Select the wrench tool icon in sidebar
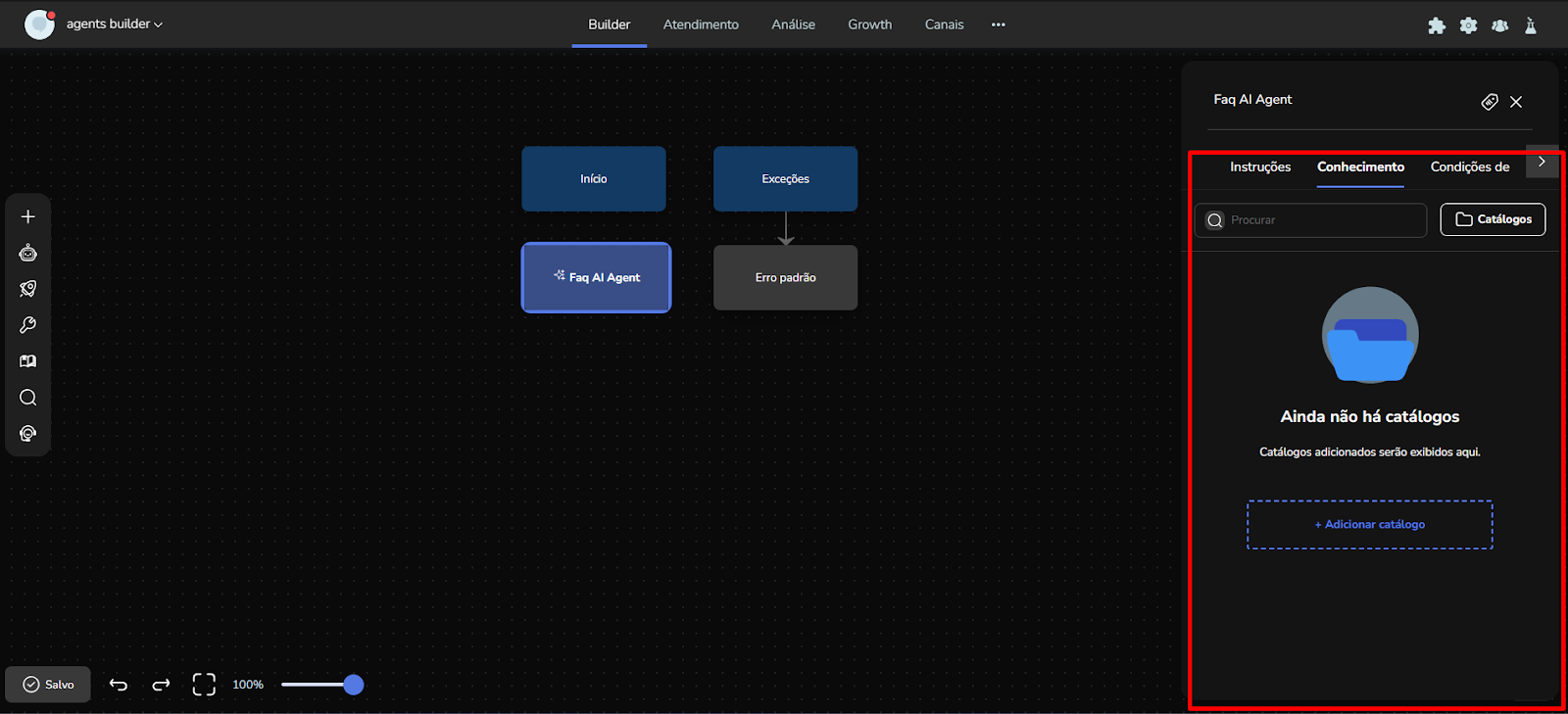 [28, 325]
